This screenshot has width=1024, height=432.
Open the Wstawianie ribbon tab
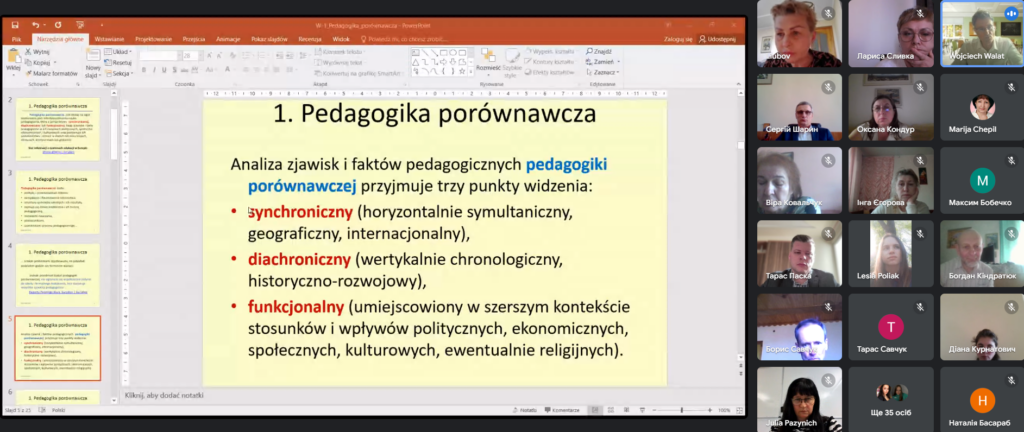(109, 38)
